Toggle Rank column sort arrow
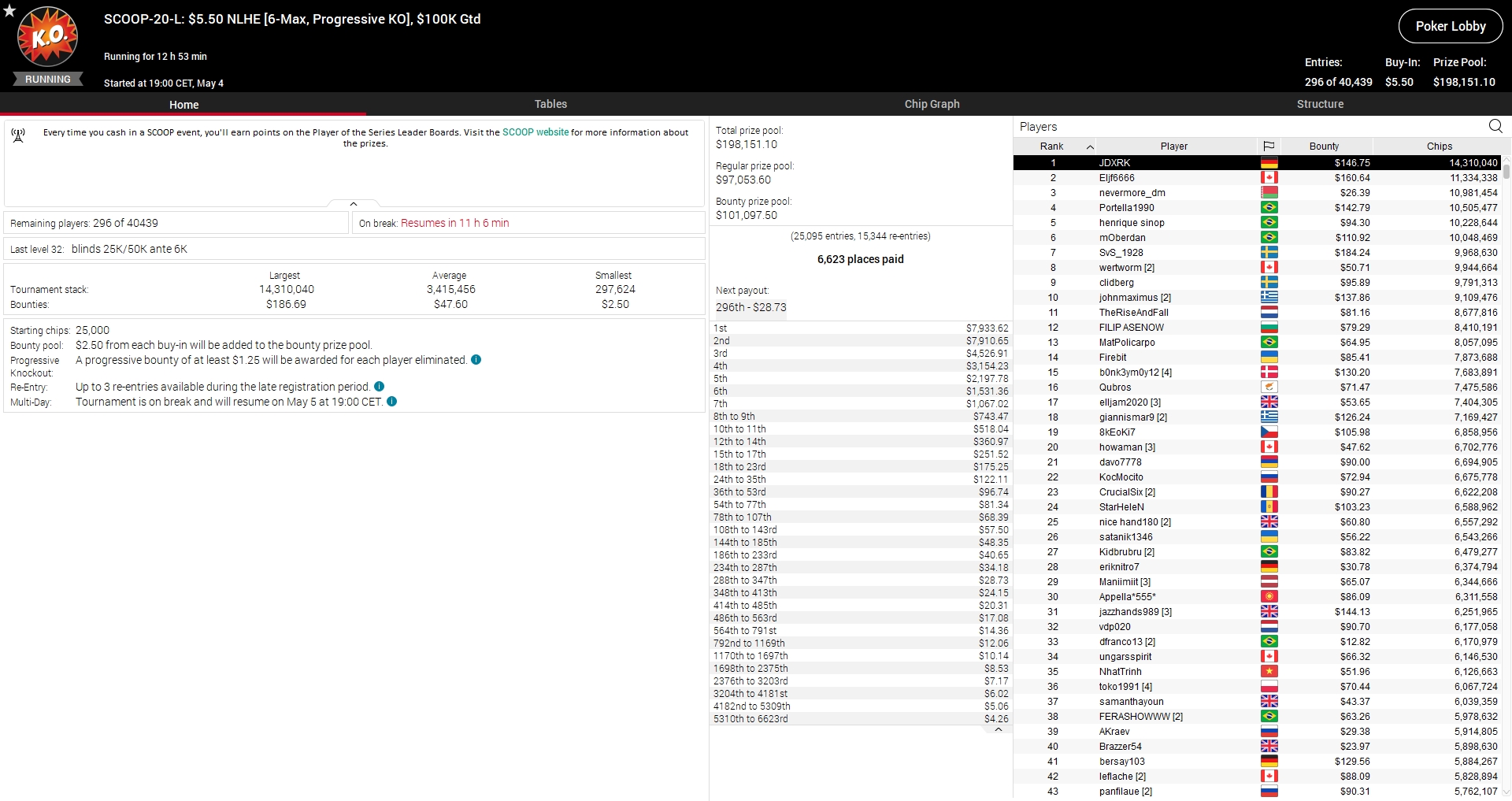This screenshot has height=801, width=1512. [x=1090, y=146]
